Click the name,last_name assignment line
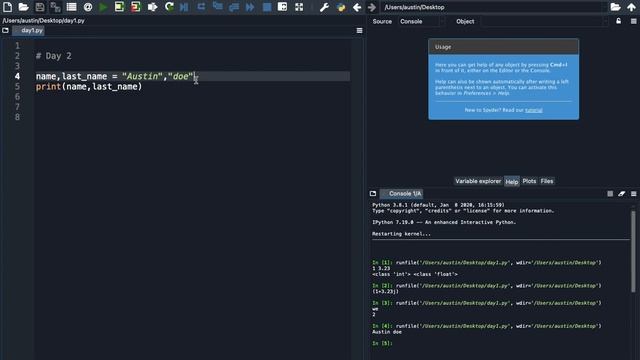The width and height of the screenshot is (640, 360). tap(114, 76)
